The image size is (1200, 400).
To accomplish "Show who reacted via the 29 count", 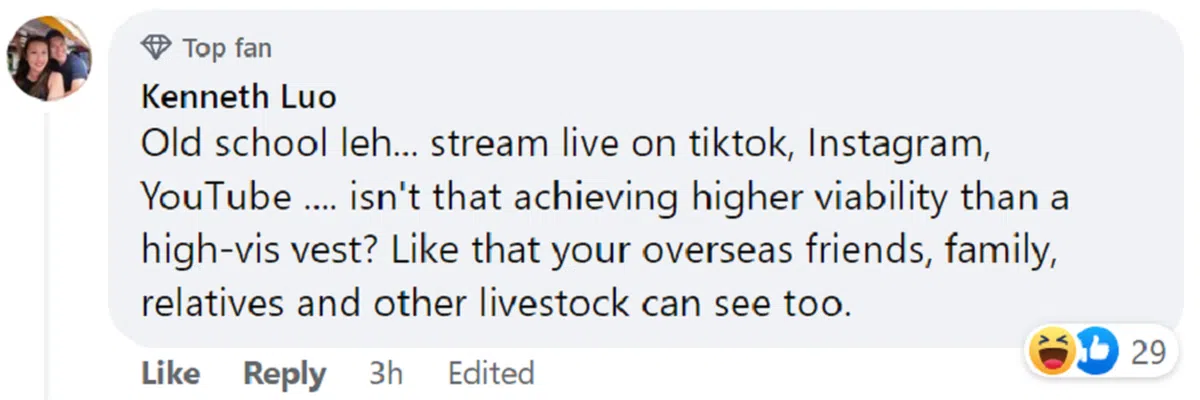I will pos(1146,353).
